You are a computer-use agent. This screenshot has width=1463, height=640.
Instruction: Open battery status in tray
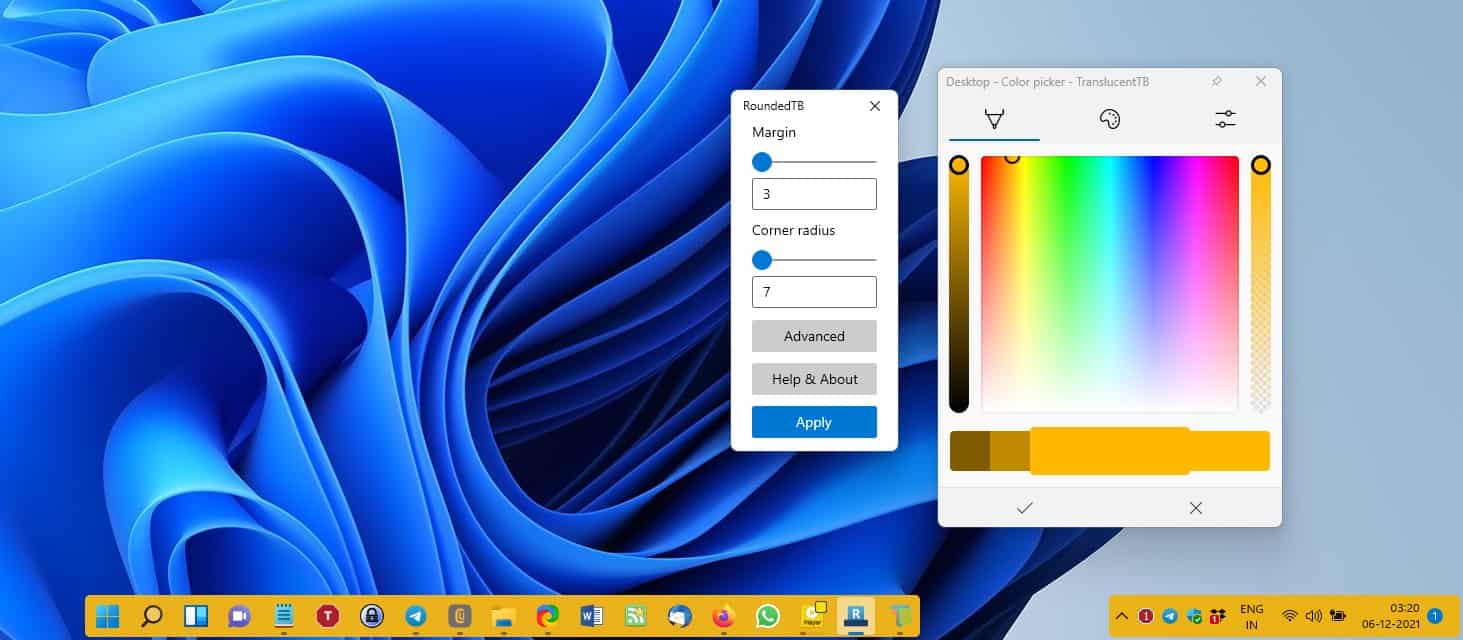tap(1338, 616)
